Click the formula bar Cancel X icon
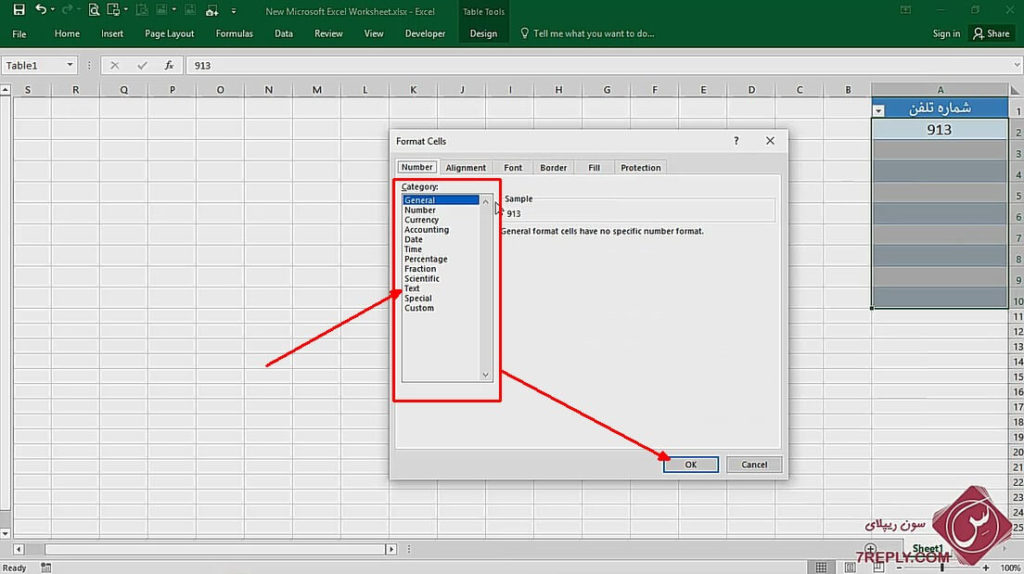Screen dimensions: 1024x574 point(114,65)
